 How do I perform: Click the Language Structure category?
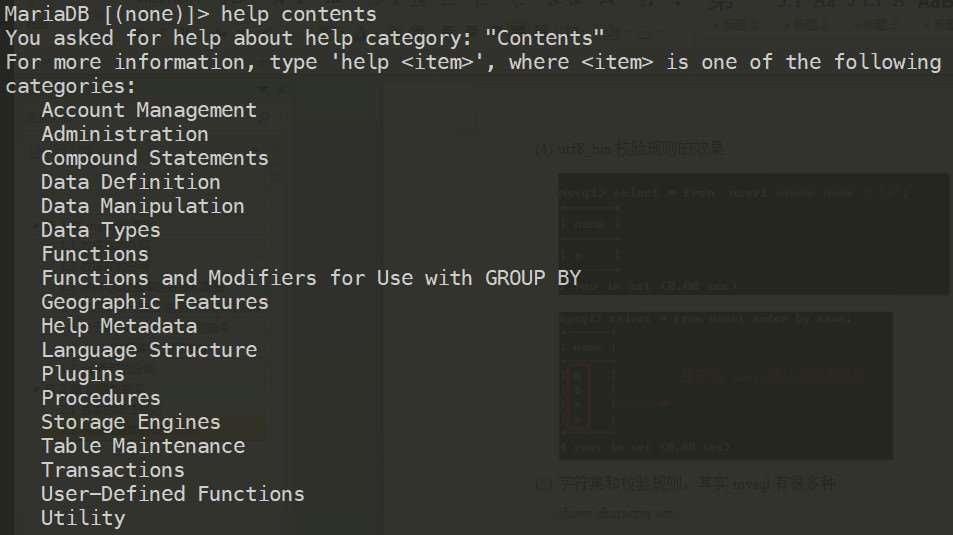coord(149,350)
